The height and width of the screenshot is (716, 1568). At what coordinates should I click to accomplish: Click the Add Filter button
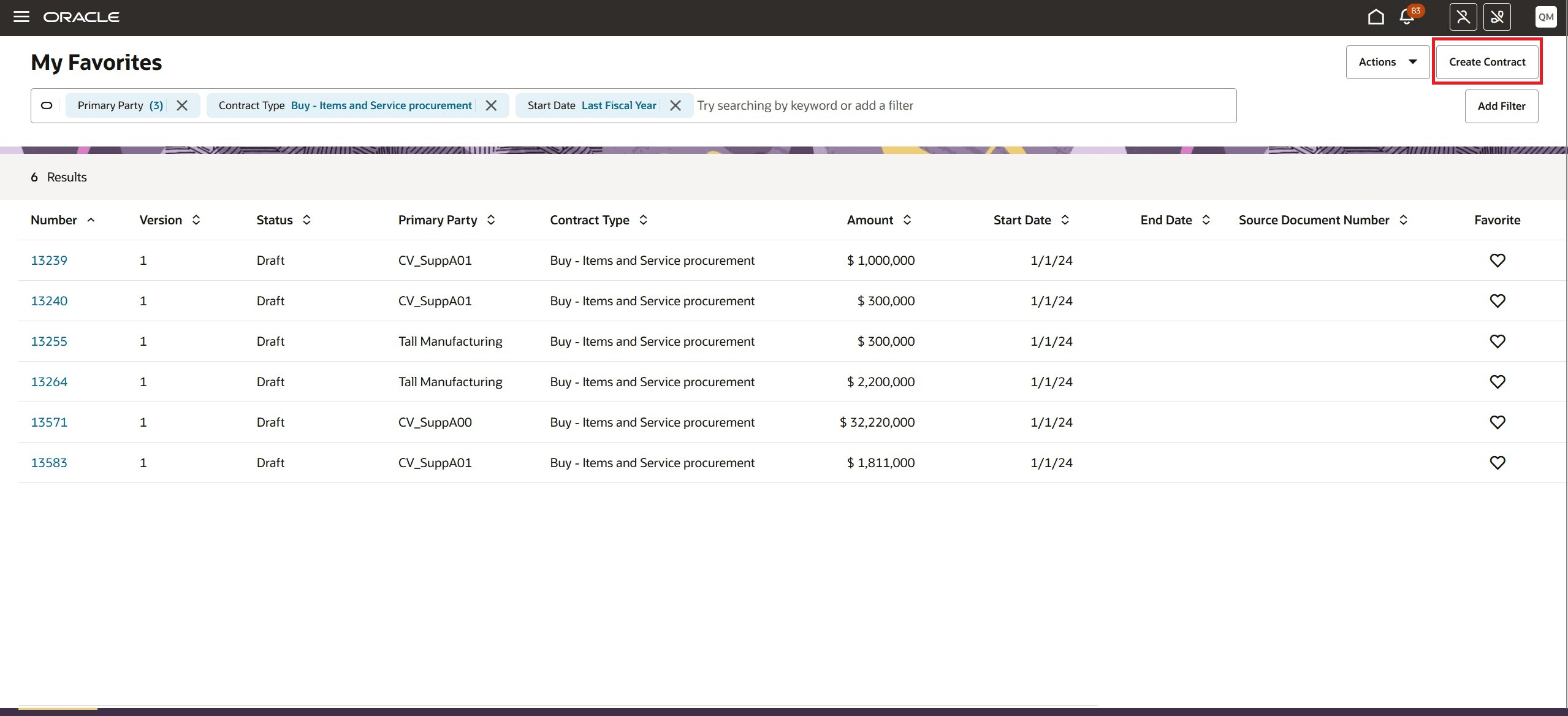1501,106
